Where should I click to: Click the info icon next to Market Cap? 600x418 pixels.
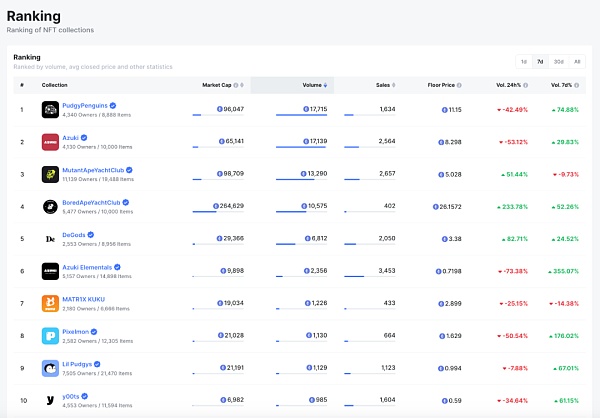(x=235, y=85)
